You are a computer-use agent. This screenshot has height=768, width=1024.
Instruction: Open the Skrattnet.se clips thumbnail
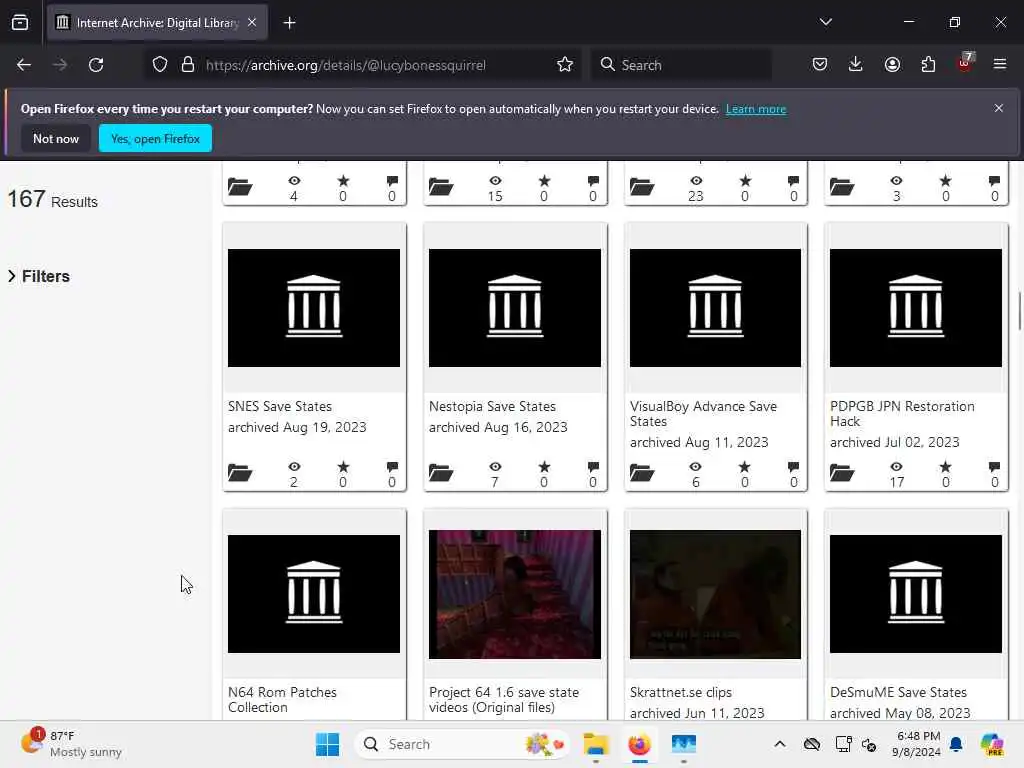coord(715,594)
